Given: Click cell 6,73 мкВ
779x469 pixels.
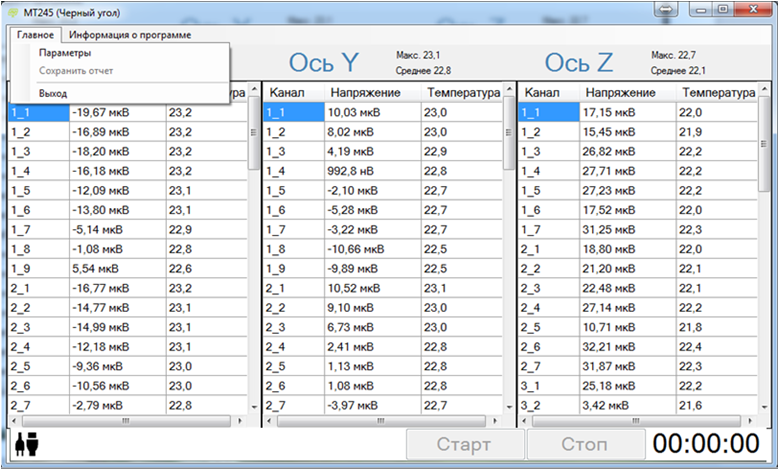Looking at the screenshot, I should click(x=372, y=327).
